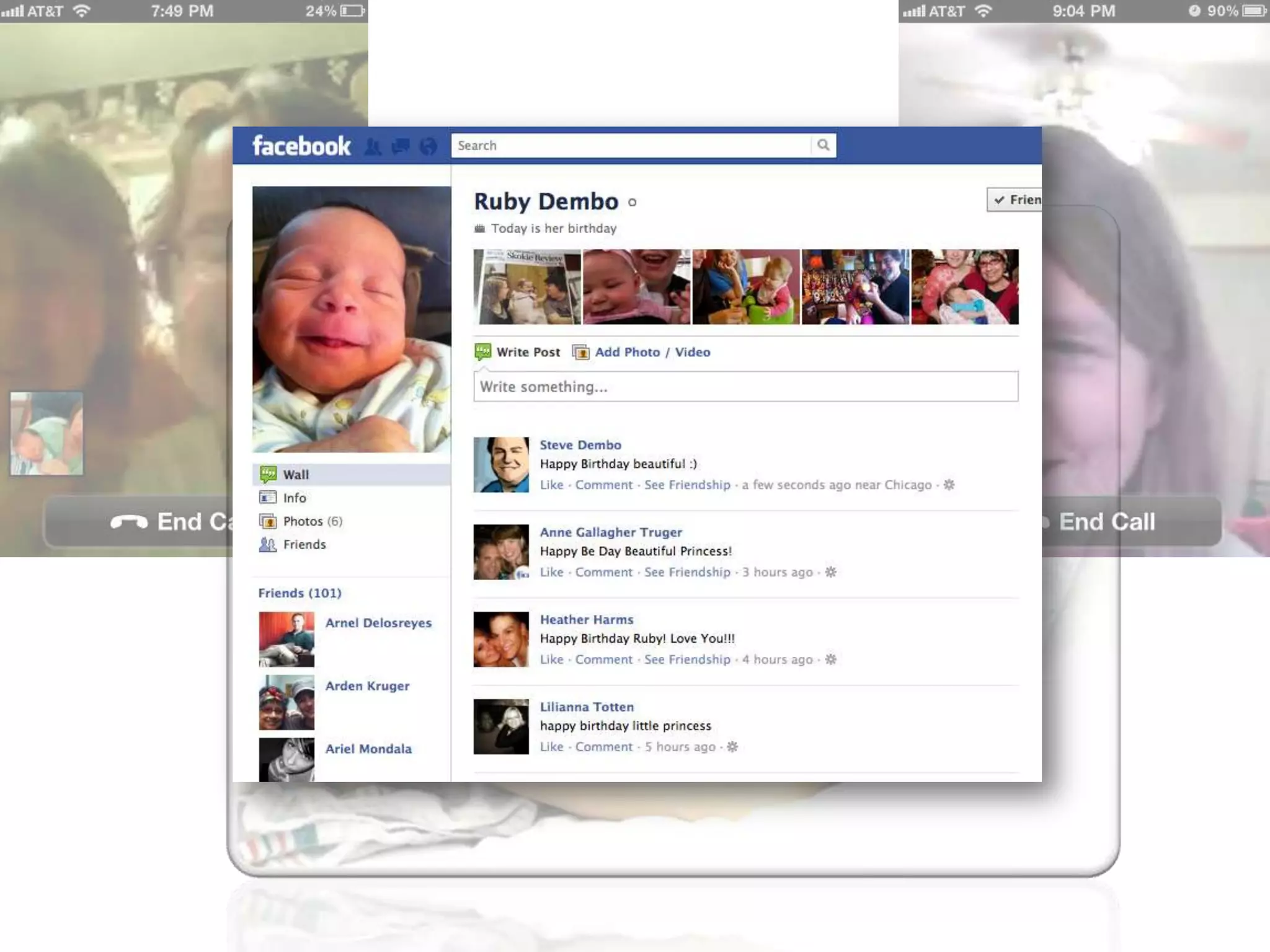Open gear options on Heather Harms' post
This screenshot has height=952, width=1270.
click(831, 659)
